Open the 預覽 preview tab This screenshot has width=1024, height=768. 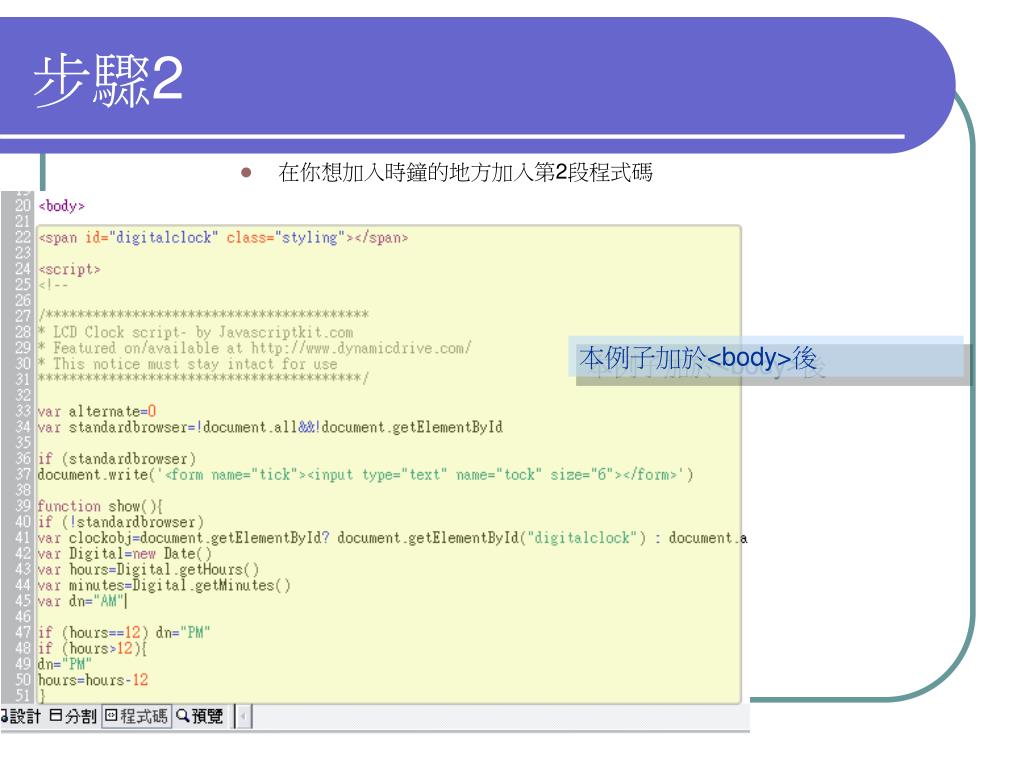point(200,716)
